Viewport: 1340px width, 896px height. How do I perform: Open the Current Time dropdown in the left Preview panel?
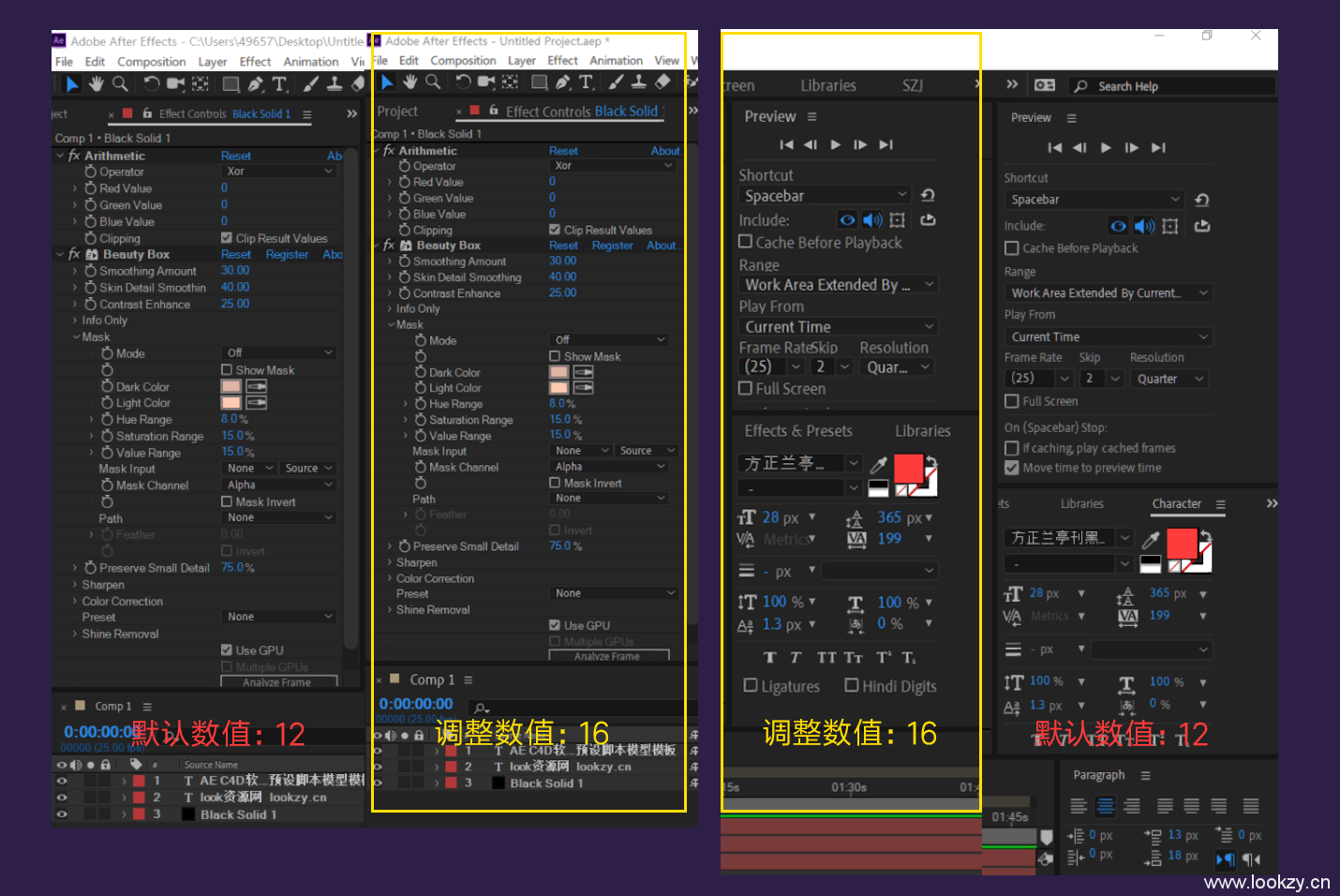click(838, 326)
